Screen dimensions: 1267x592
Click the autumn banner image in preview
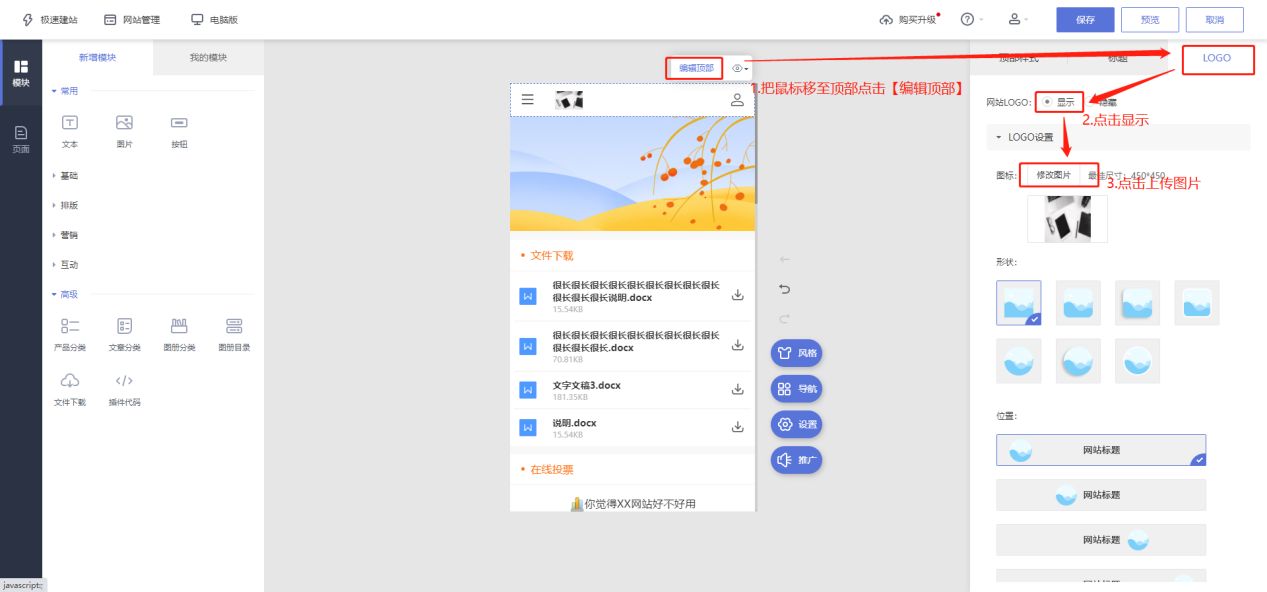click(x=633, y=174)
